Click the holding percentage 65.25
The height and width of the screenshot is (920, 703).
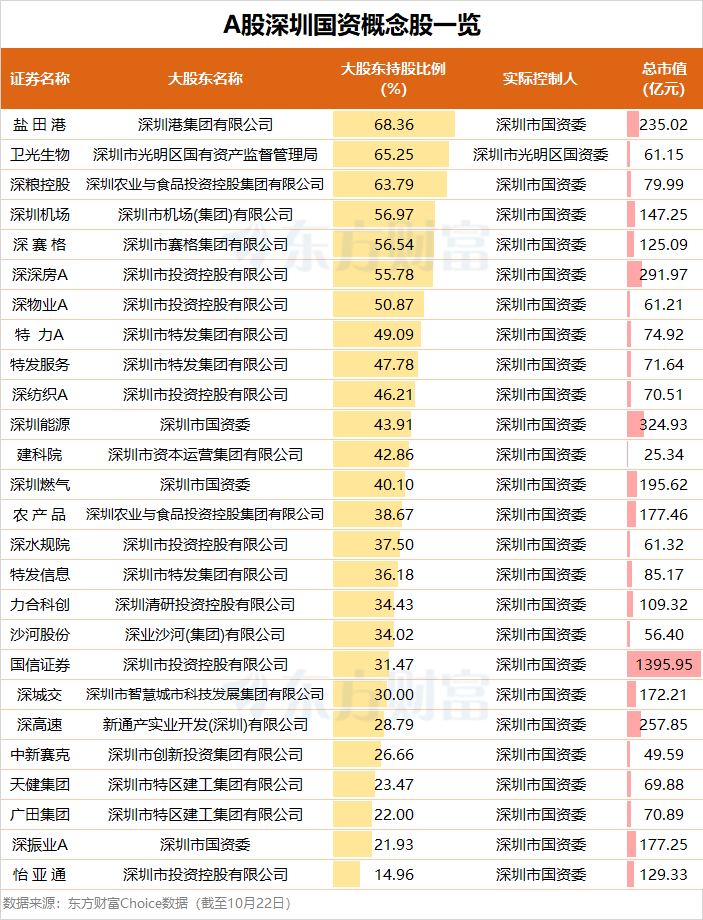(394, 154)
